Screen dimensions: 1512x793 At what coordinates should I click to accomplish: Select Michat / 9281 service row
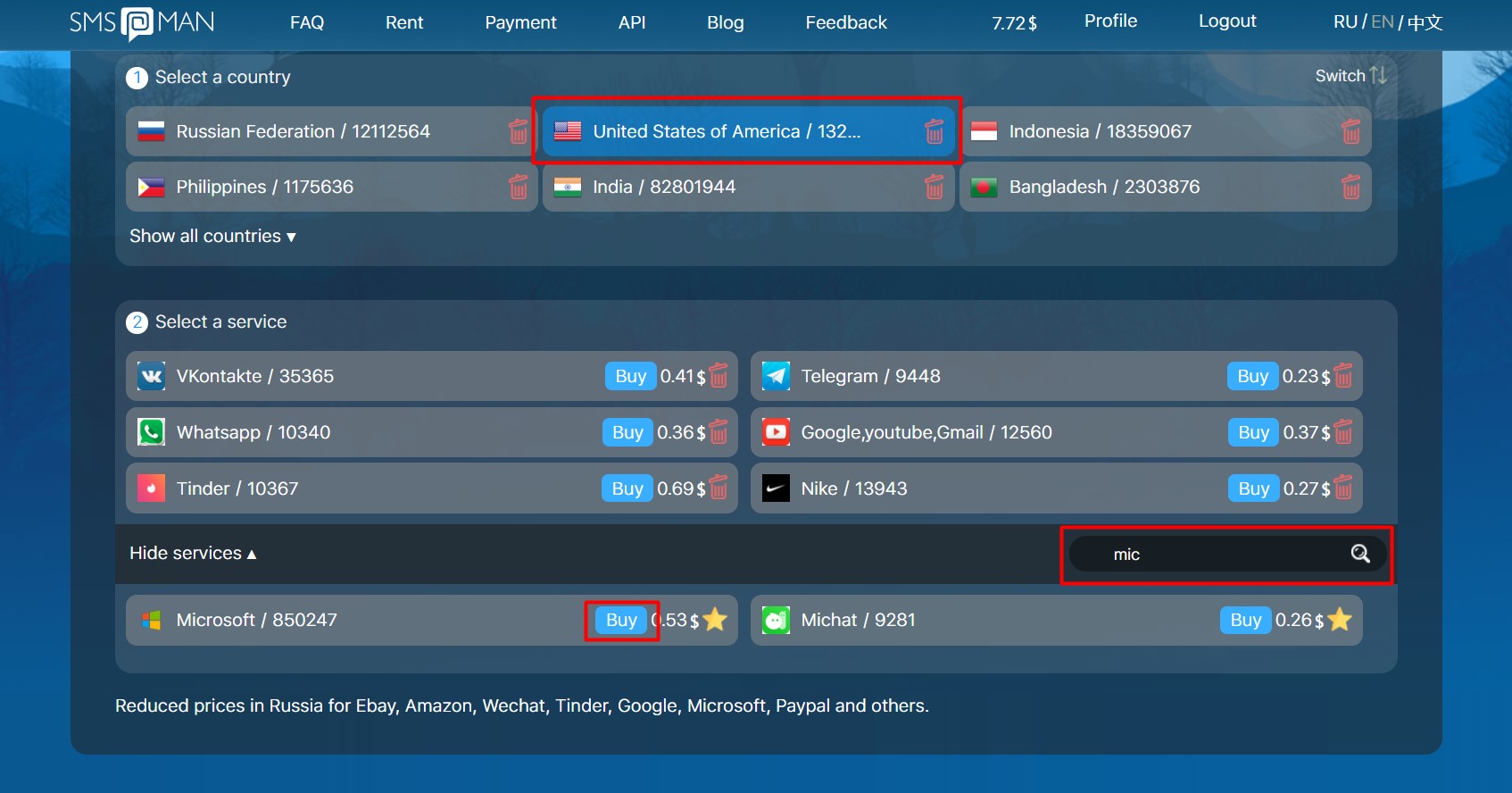click(1057, 620)
